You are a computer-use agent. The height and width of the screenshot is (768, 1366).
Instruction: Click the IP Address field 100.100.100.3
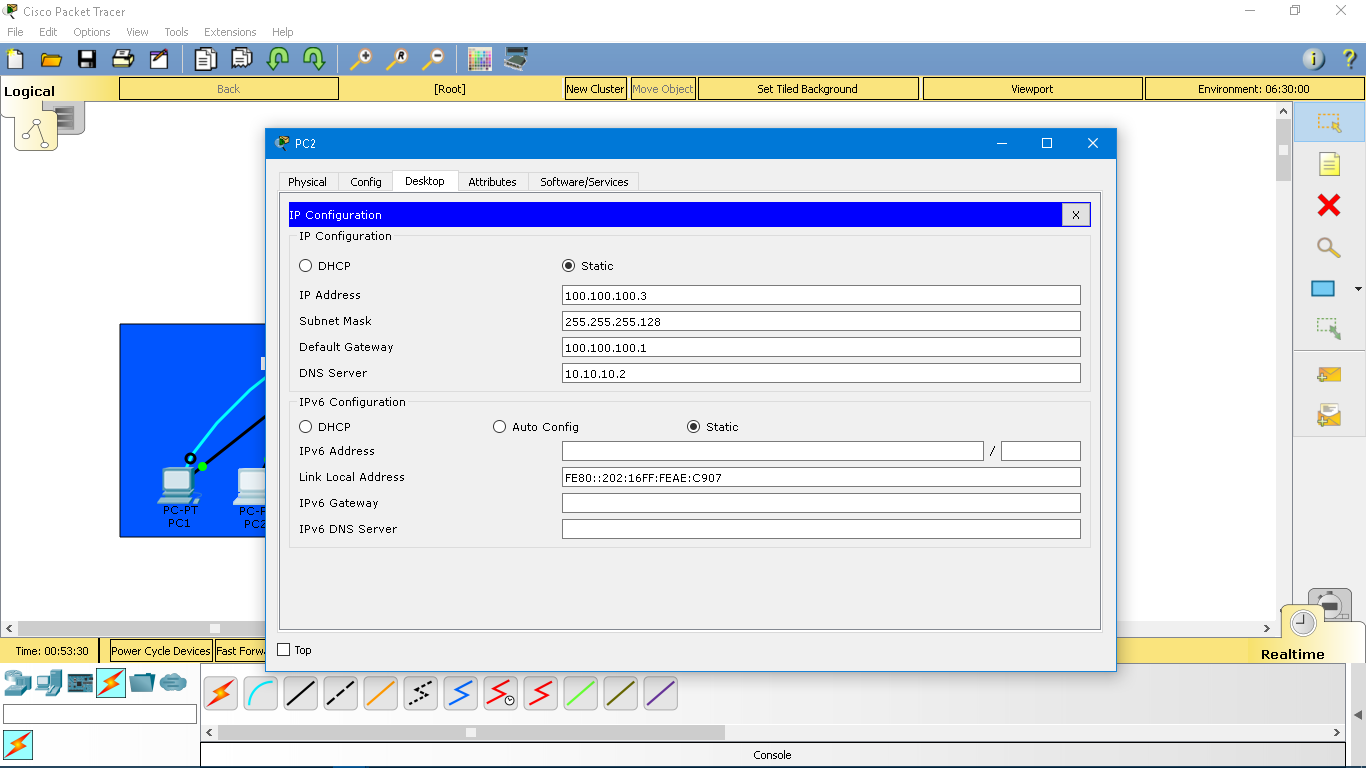point(821,295)
